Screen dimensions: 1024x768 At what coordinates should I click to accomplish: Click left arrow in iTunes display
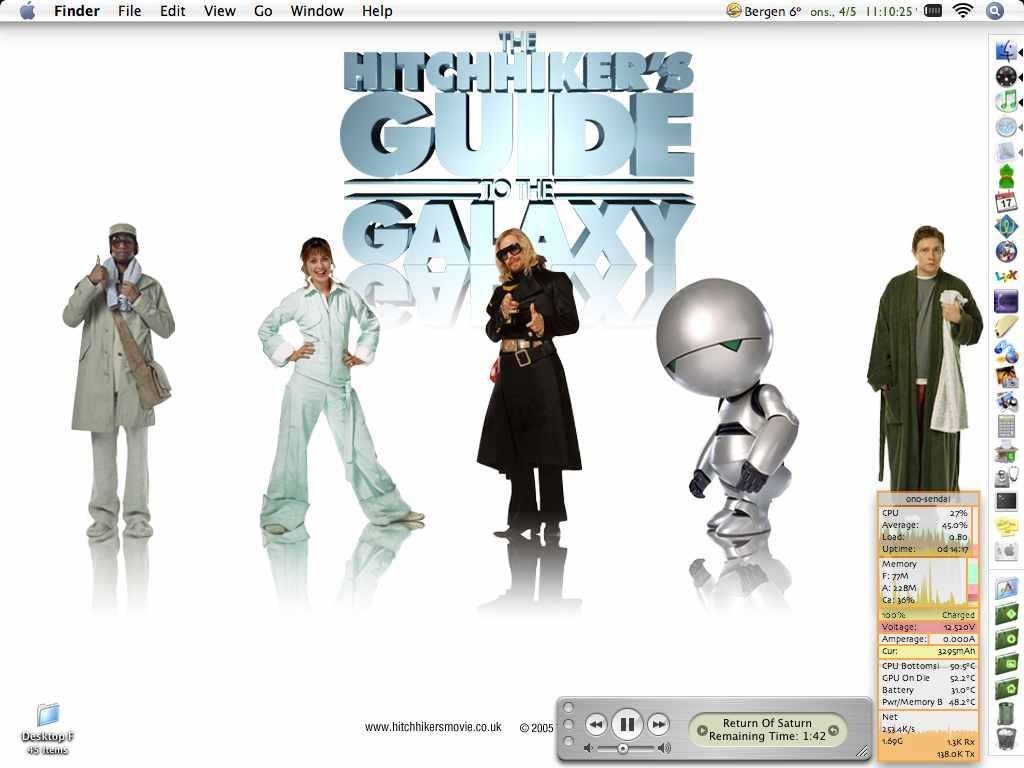[x=701, y=730]
